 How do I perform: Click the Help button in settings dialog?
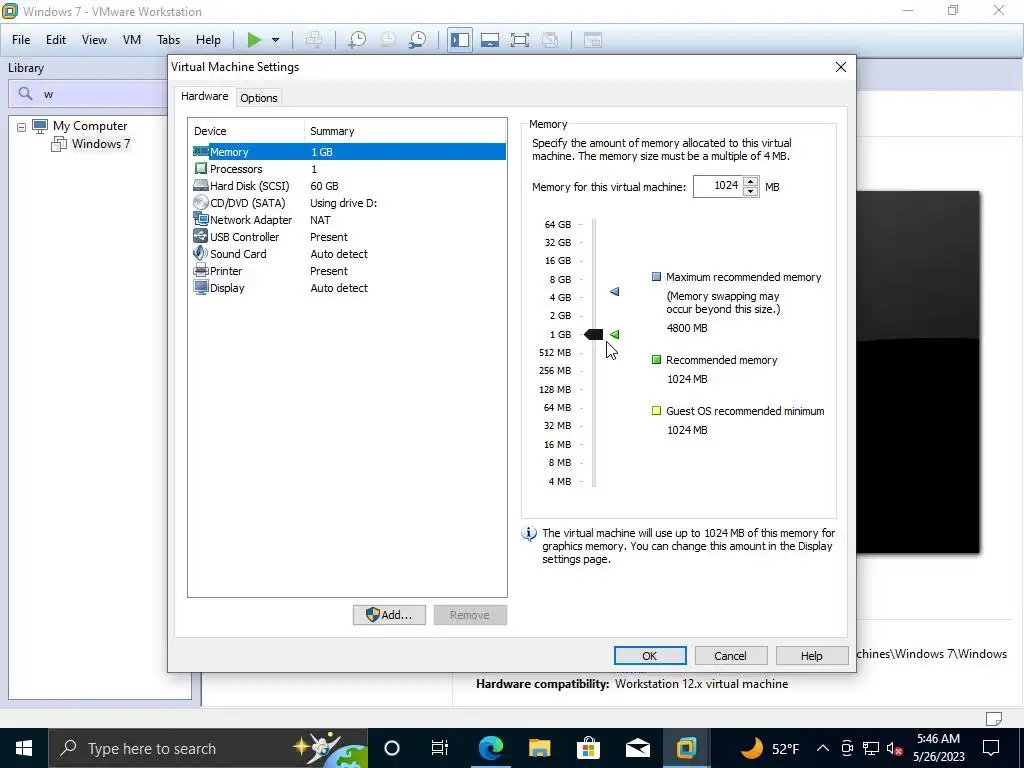(x=812, y=656)
